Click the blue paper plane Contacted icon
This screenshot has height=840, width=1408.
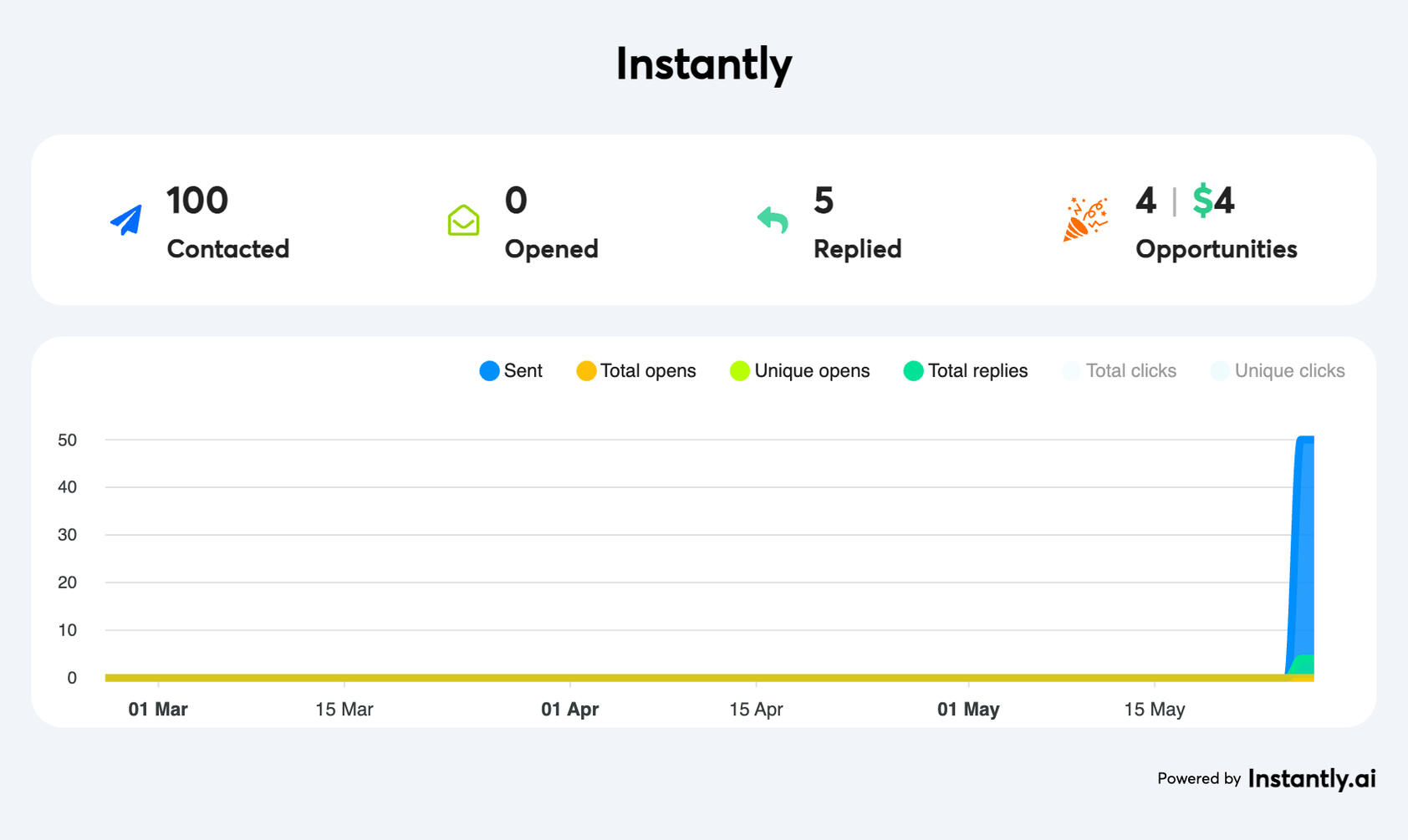point(126,221)
